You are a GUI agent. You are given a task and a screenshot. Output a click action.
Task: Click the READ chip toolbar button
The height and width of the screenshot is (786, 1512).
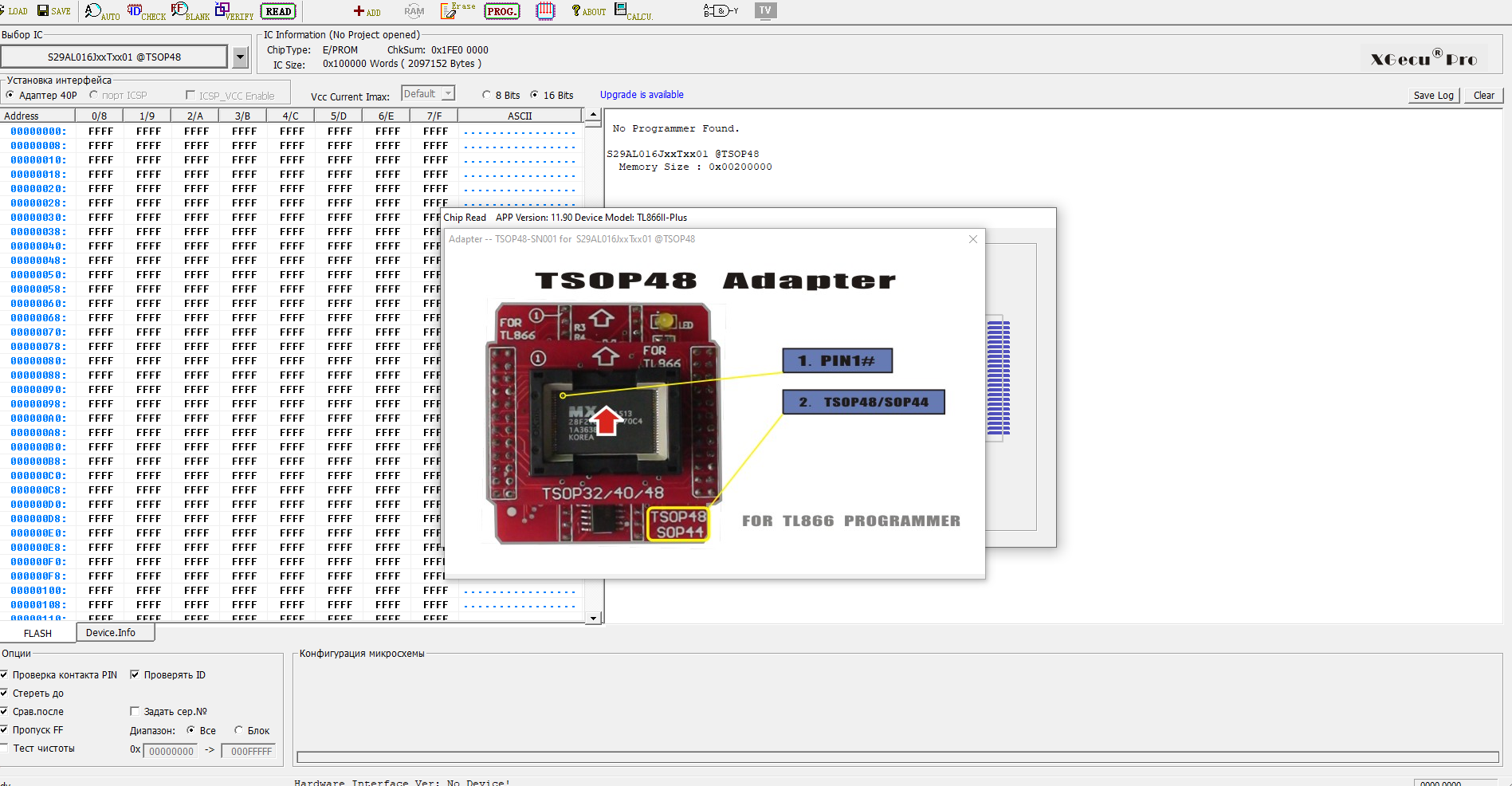coord(278,11)
